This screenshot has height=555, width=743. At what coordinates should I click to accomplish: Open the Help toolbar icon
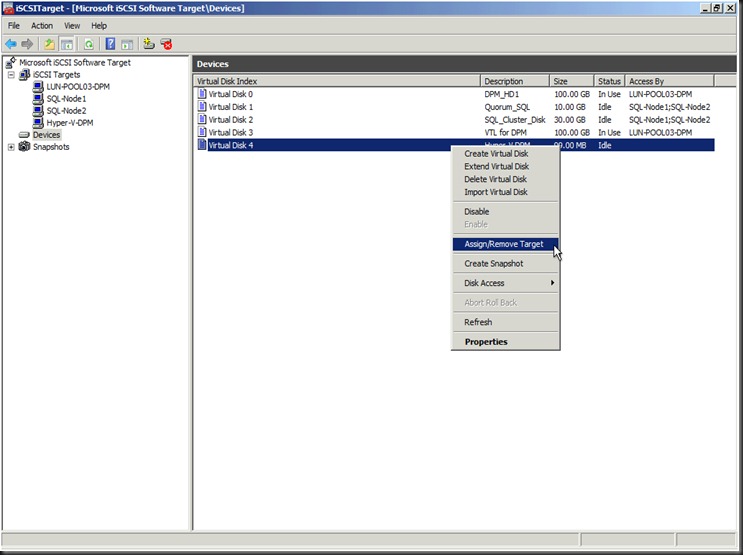tap(110, 44)
